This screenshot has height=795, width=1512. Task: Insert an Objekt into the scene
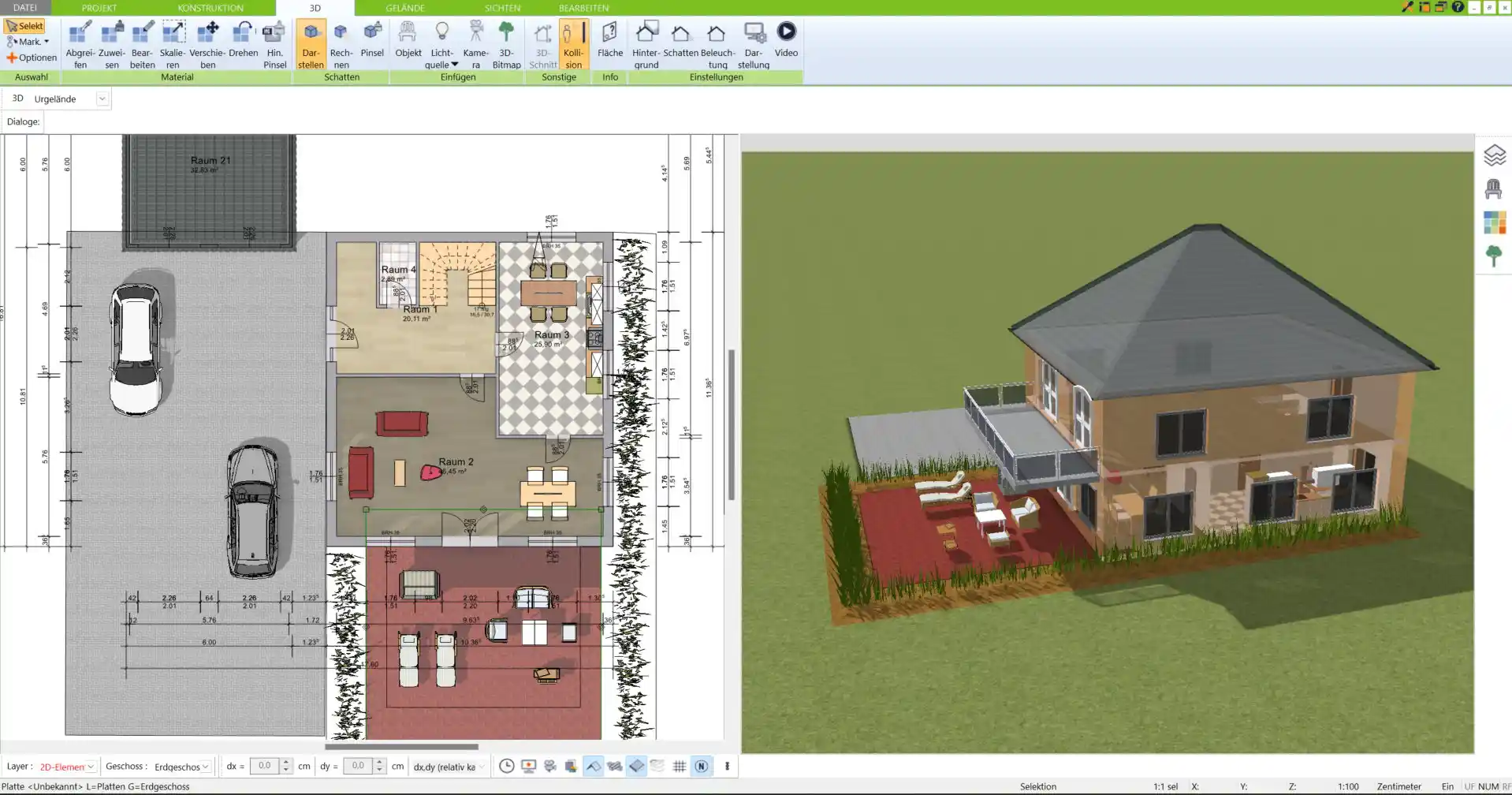click(x=408, y=39)
